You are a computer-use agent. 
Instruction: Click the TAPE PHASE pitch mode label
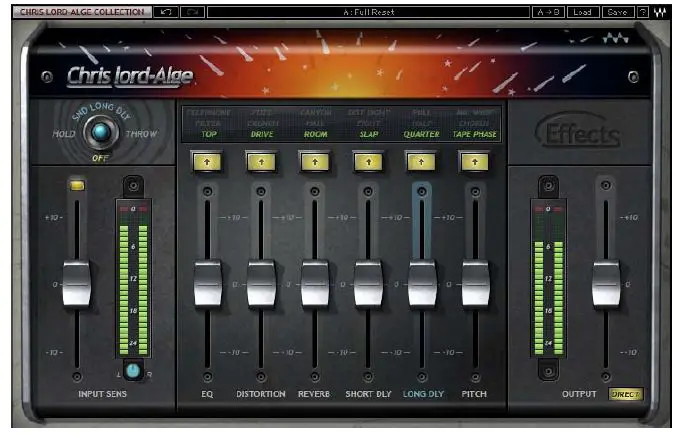[474, 134]
